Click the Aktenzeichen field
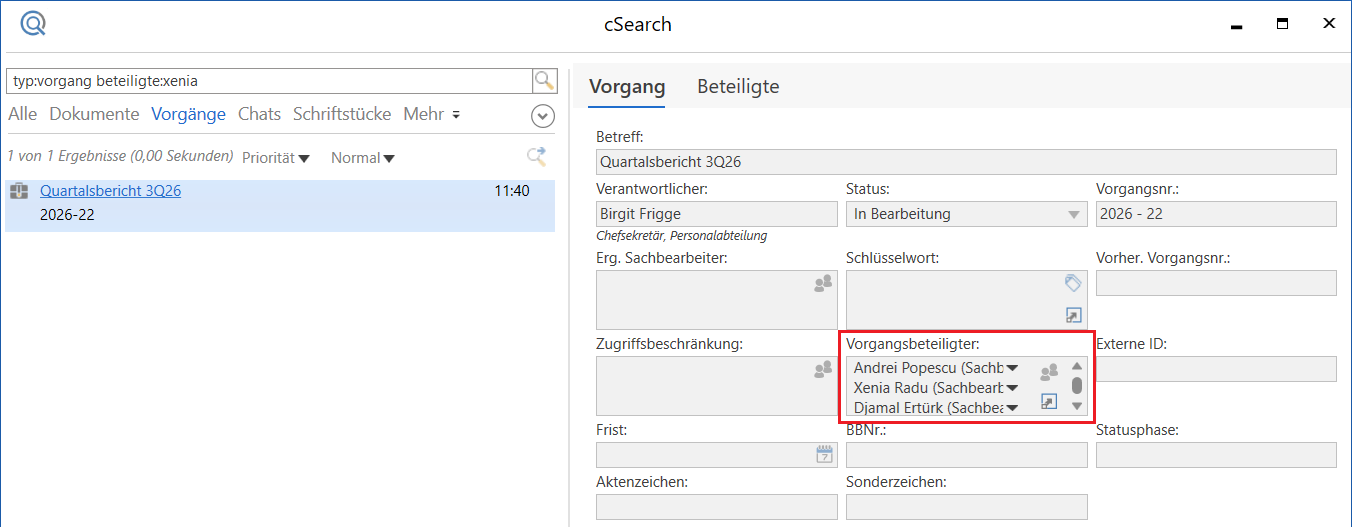This screenshot has height=527, width=1352. 716,507
